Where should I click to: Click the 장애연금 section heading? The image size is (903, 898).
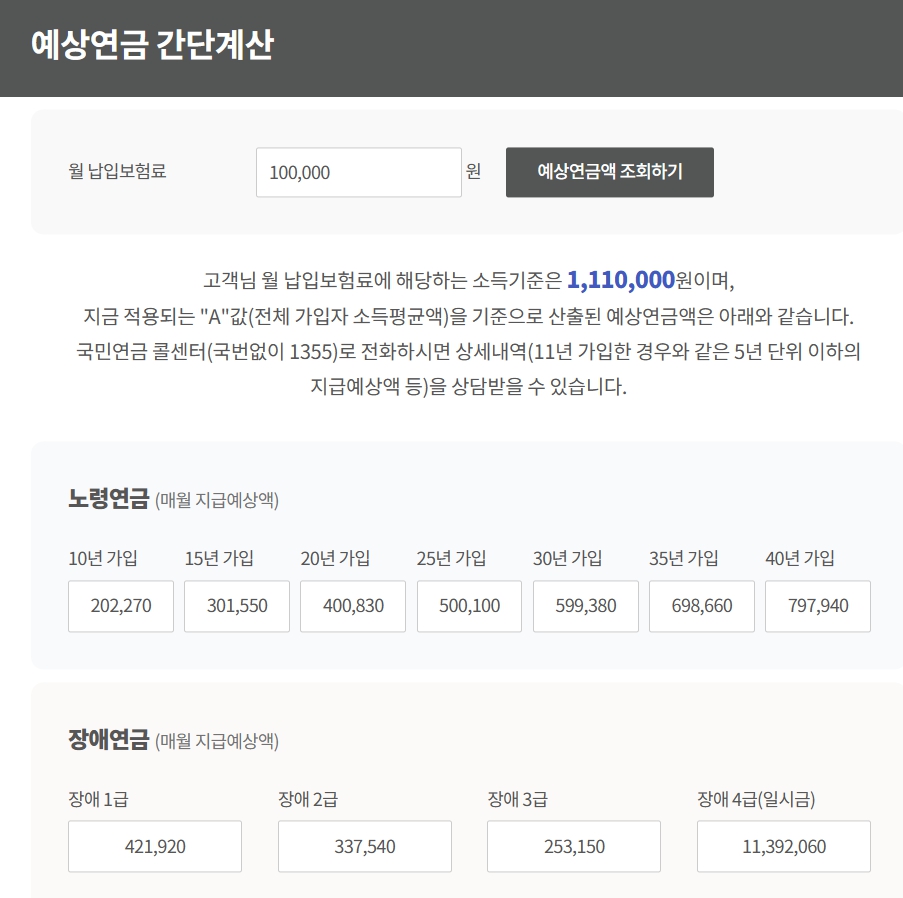pyautogui.click(x=109, y=740)
